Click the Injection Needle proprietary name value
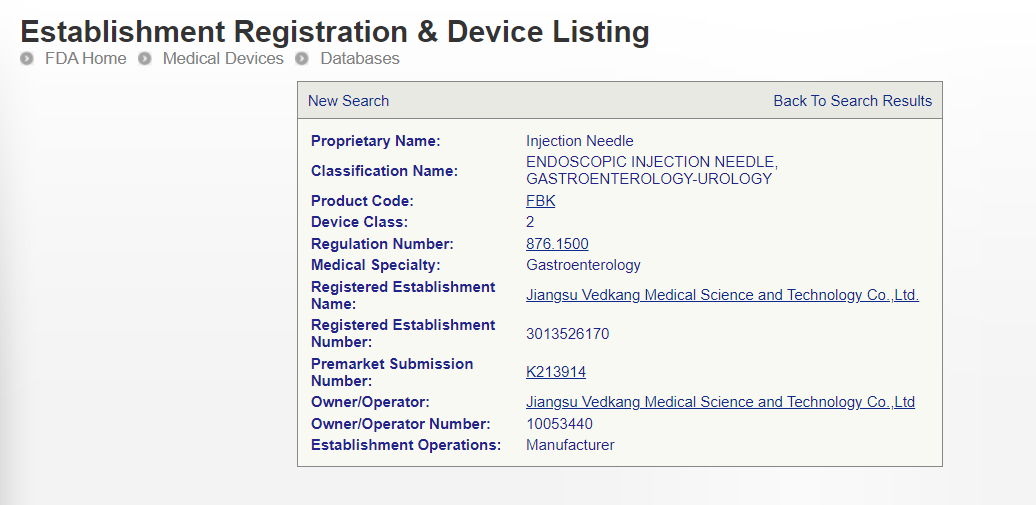1036x505 pixels. click(x=579, y=141)
